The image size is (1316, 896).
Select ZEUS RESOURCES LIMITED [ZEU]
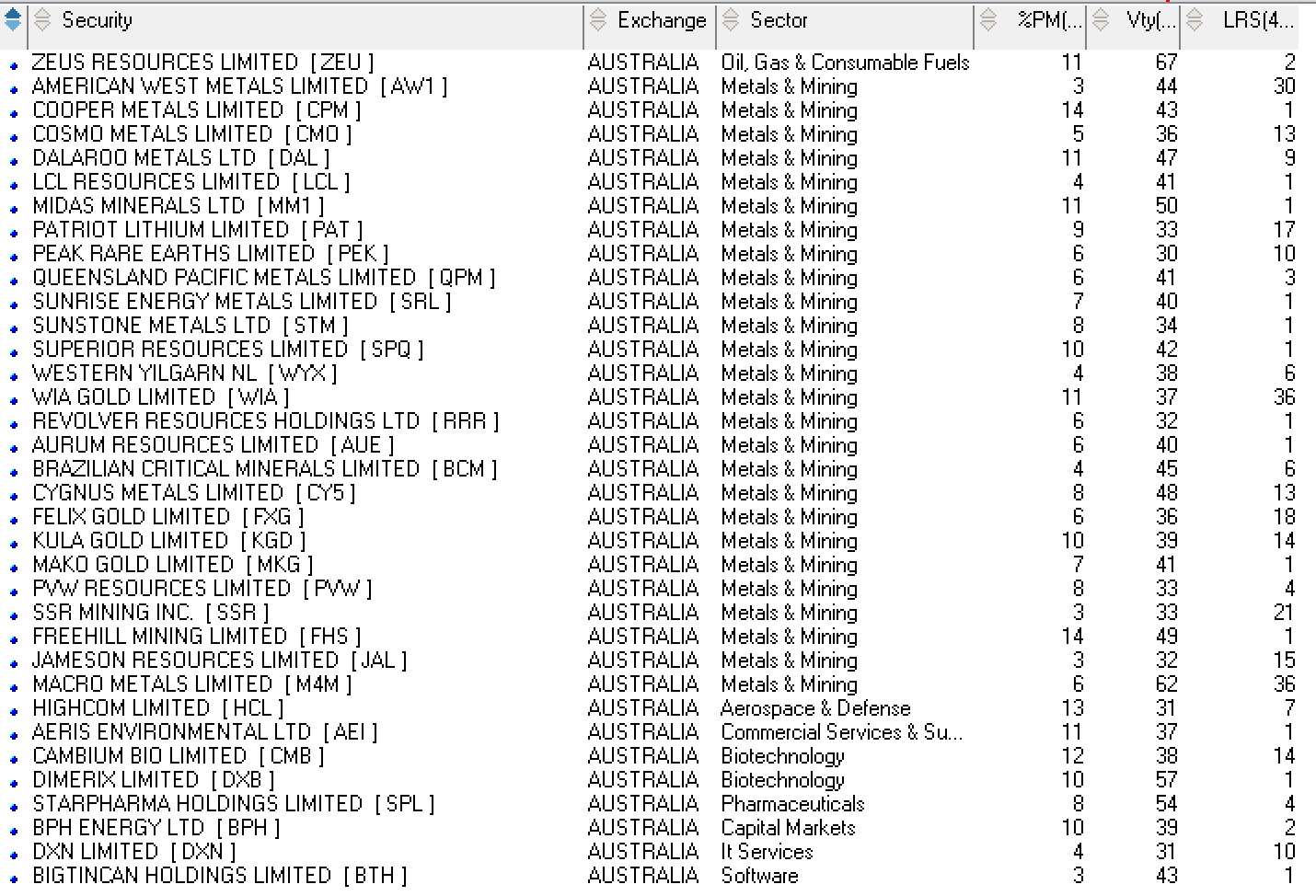tap(203, 63)
